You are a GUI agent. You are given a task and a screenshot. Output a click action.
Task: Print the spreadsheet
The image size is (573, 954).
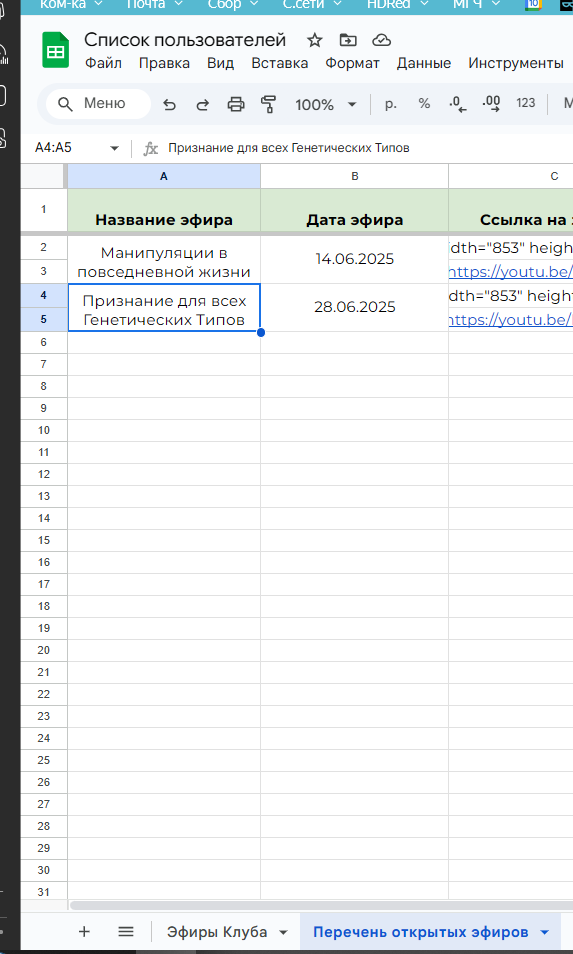[235, 105]
